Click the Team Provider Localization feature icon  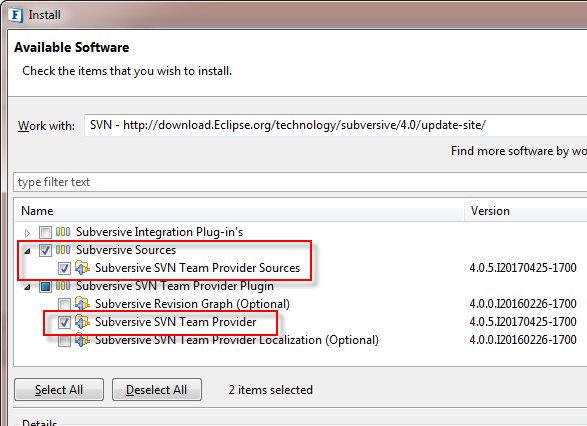[82, 340]
